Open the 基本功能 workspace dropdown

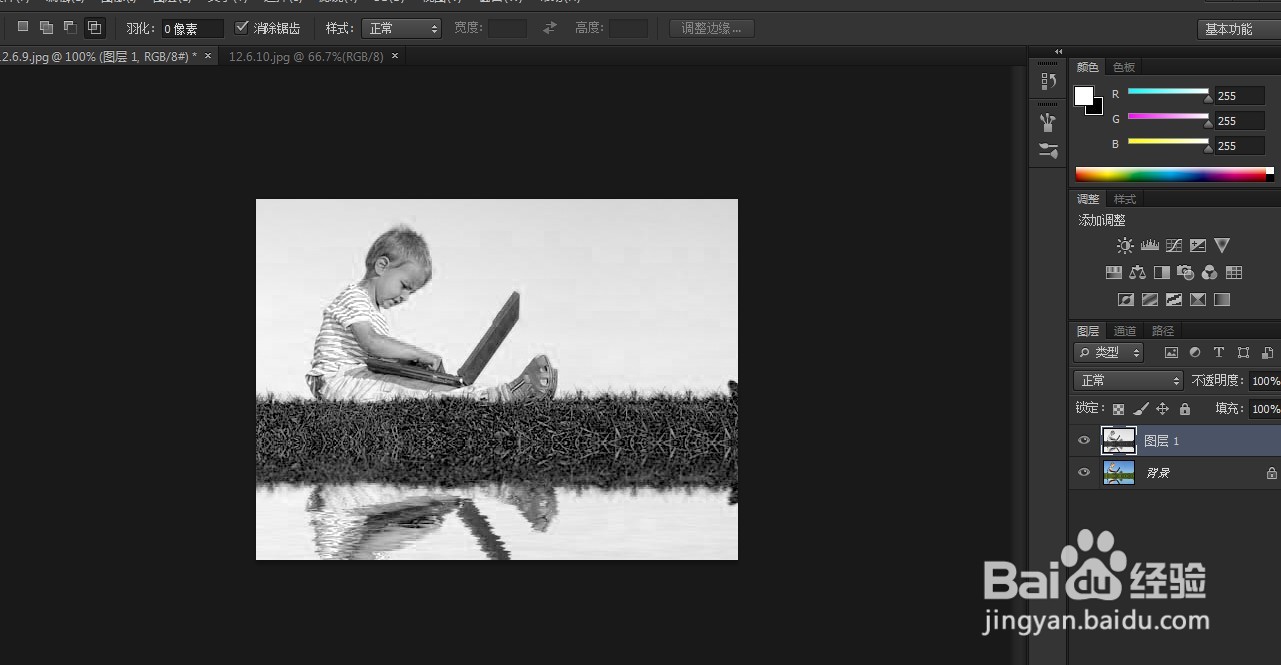(1238, 29)
